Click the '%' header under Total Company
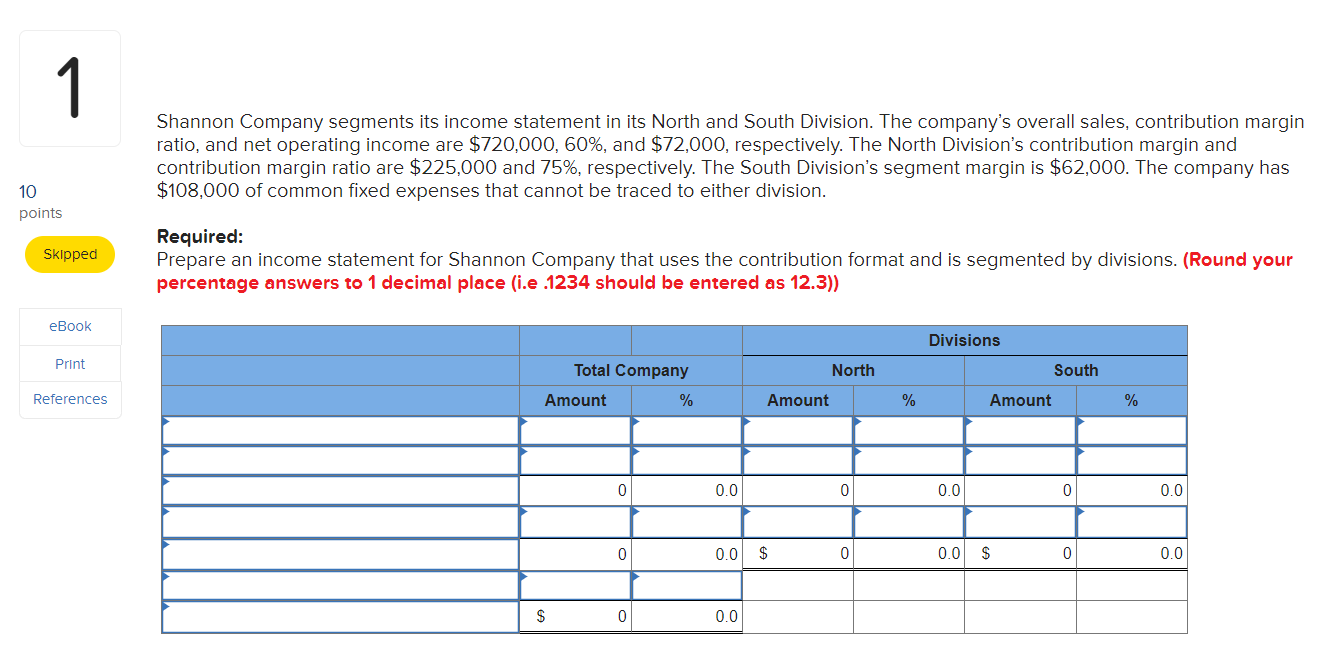The width and height of the screenshot is (1320, 648). (x=687, y=400)
